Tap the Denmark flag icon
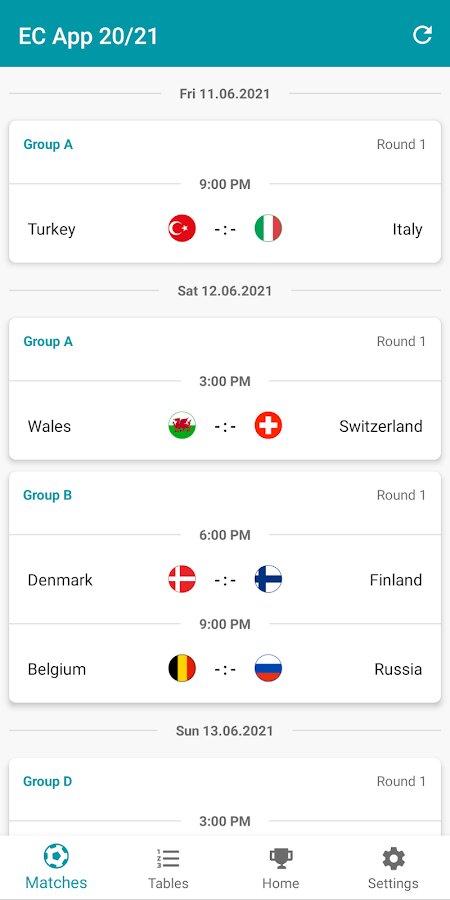This screenshot has height=900, width=450. tap(182, 579)
